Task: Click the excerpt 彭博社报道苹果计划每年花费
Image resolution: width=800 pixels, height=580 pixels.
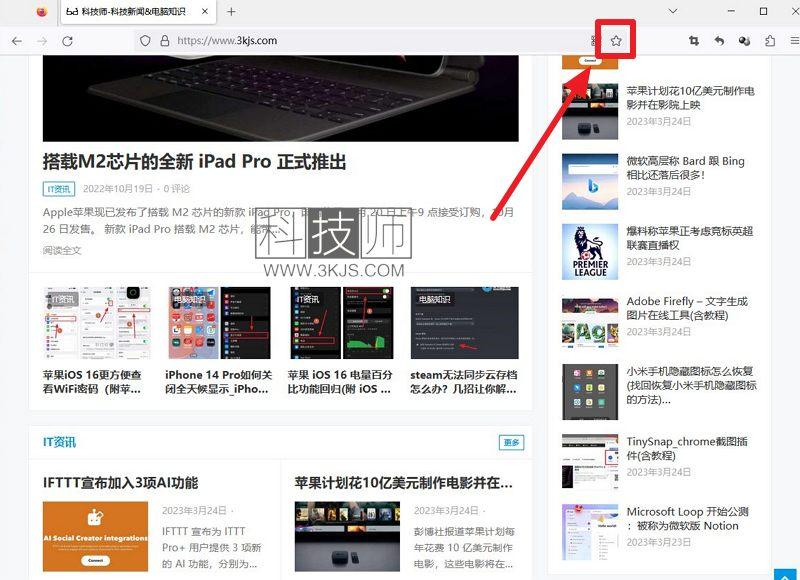Action: click(x=464, y=547)
